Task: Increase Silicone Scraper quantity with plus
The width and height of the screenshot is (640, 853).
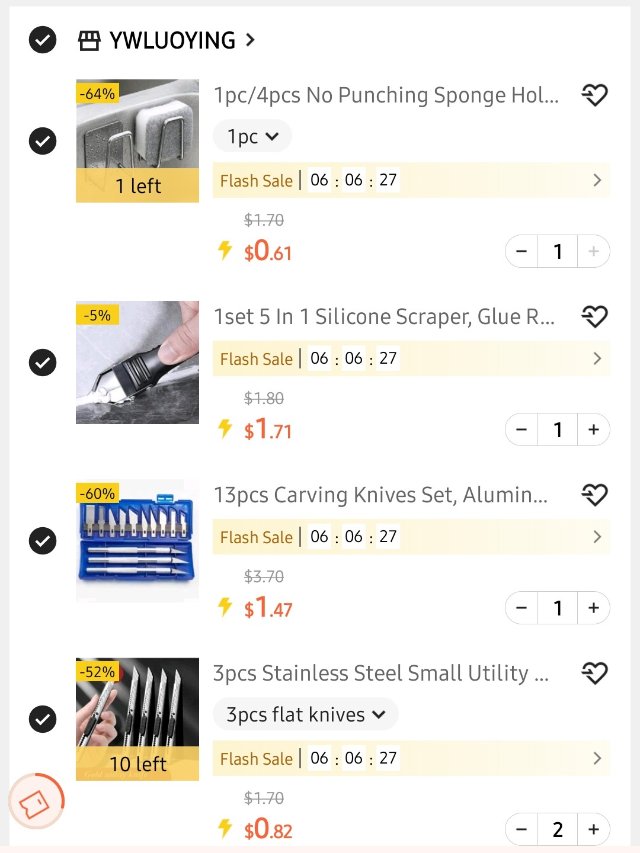Action: click(594, 430)
